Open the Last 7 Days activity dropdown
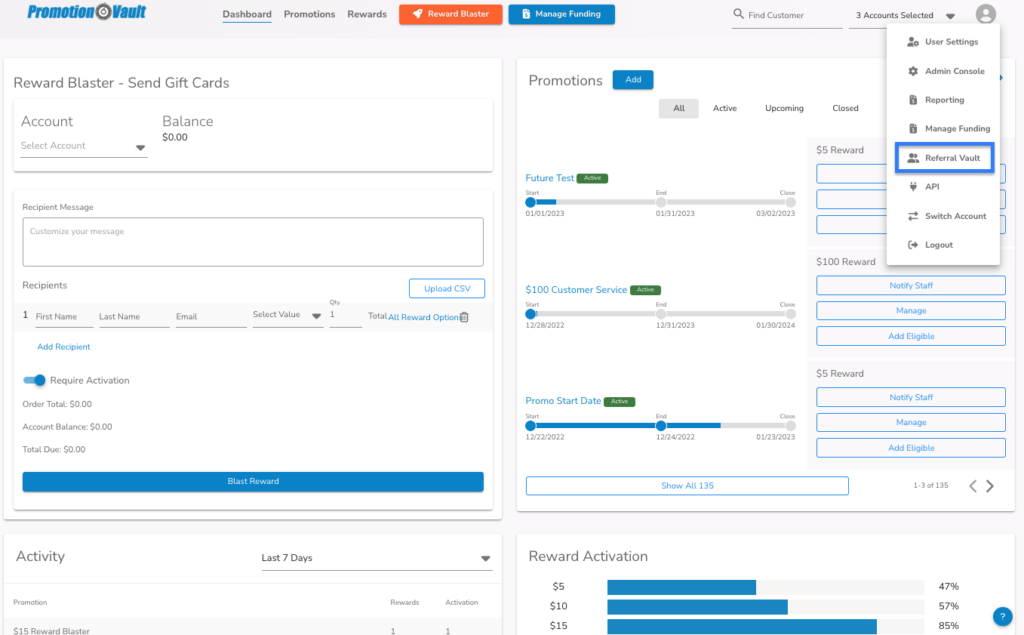Viewport: 1024px width, 635px height. 376,558
